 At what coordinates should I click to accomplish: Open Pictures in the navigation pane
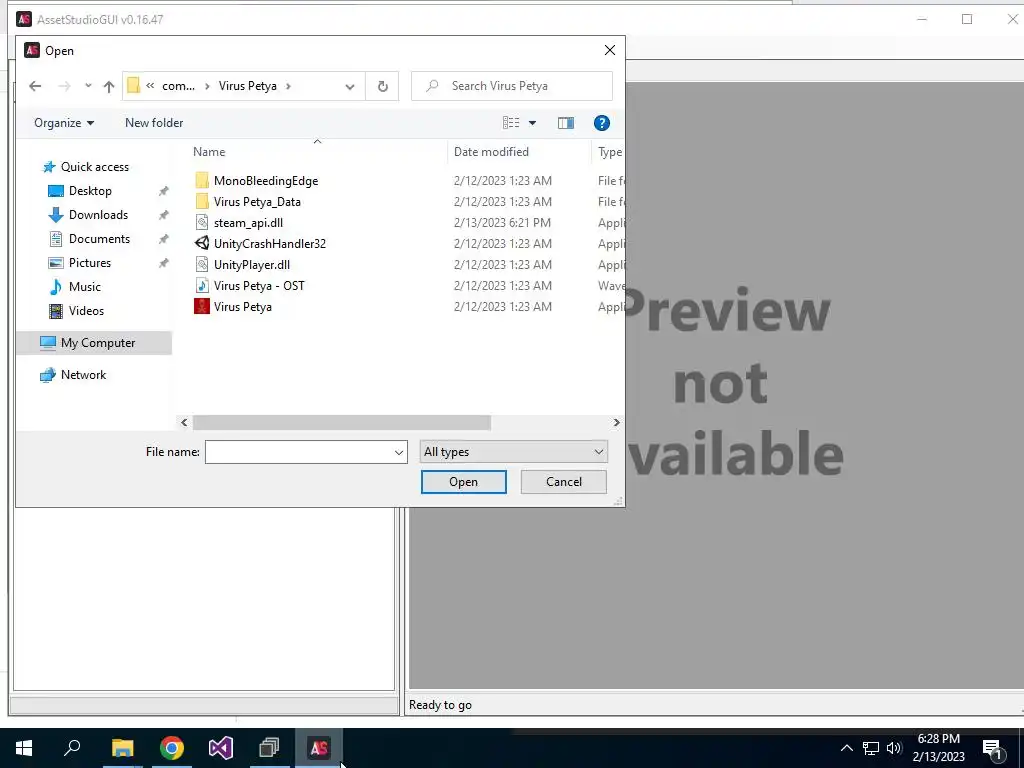point(89,263)
